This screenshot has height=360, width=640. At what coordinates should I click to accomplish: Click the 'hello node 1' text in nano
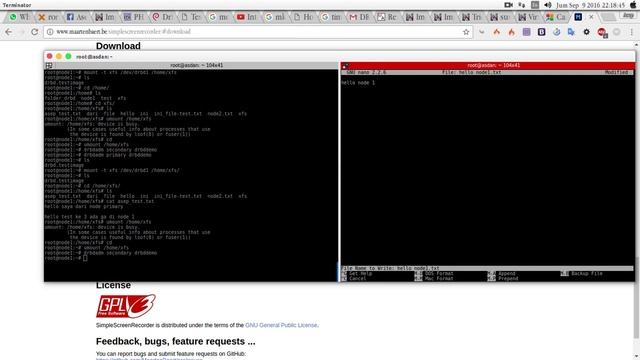(x=358, y=83)
